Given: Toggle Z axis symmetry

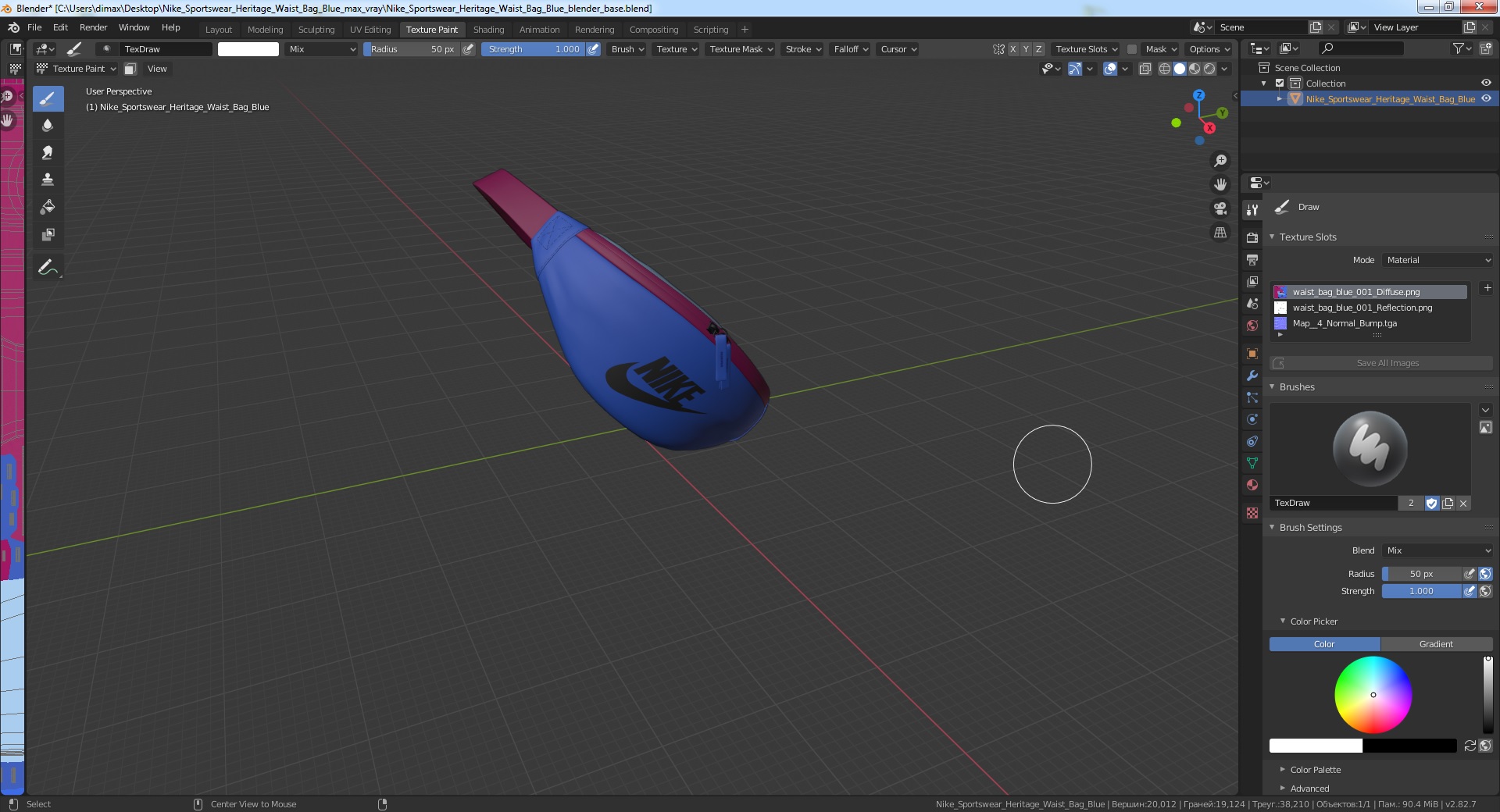Looking at the screenshot, I should (1038, 48).
